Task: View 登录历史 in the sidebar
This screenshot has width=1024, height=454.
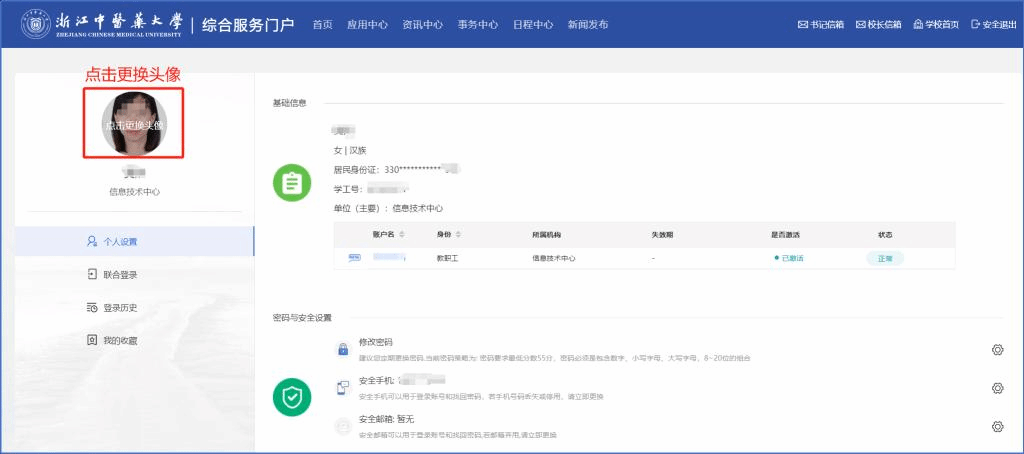Action: point(120,307)
